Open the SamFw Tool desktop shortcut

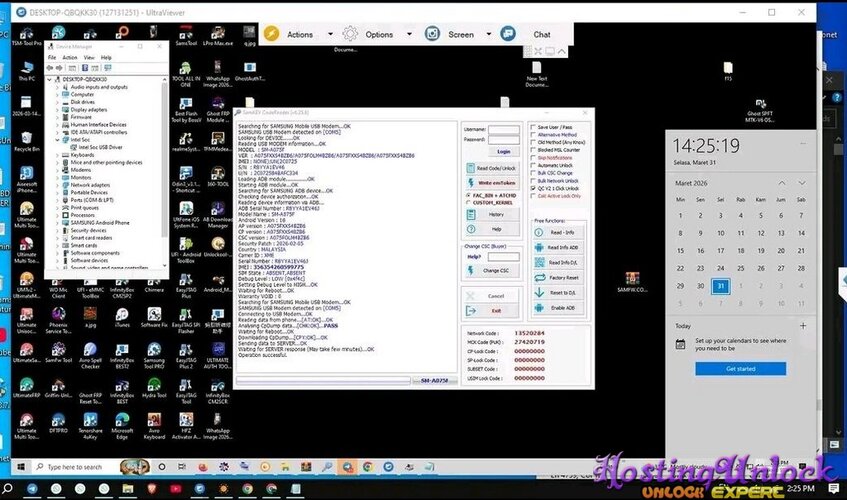coord(58,353)
